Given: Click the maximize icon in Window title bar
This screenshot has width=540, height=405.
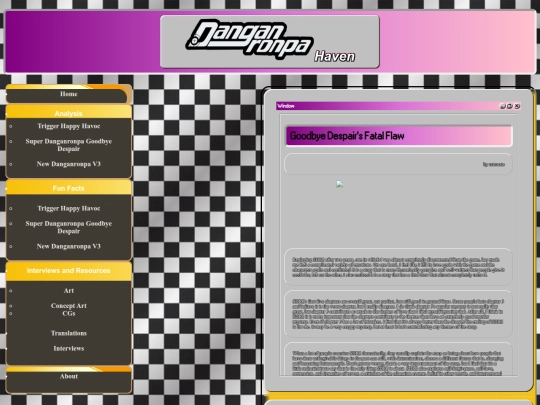Looking at the screenshot, I should [510, 106].
